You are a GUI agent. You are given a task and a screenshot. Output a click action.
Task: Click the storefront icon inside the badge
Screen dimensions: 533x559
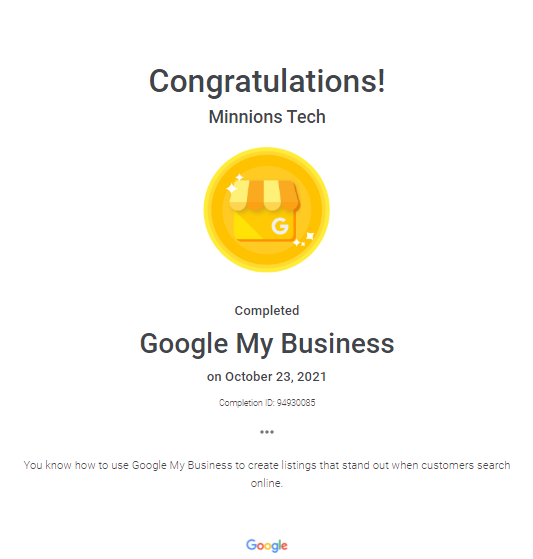pyautogui.click(x=264, y=211)
